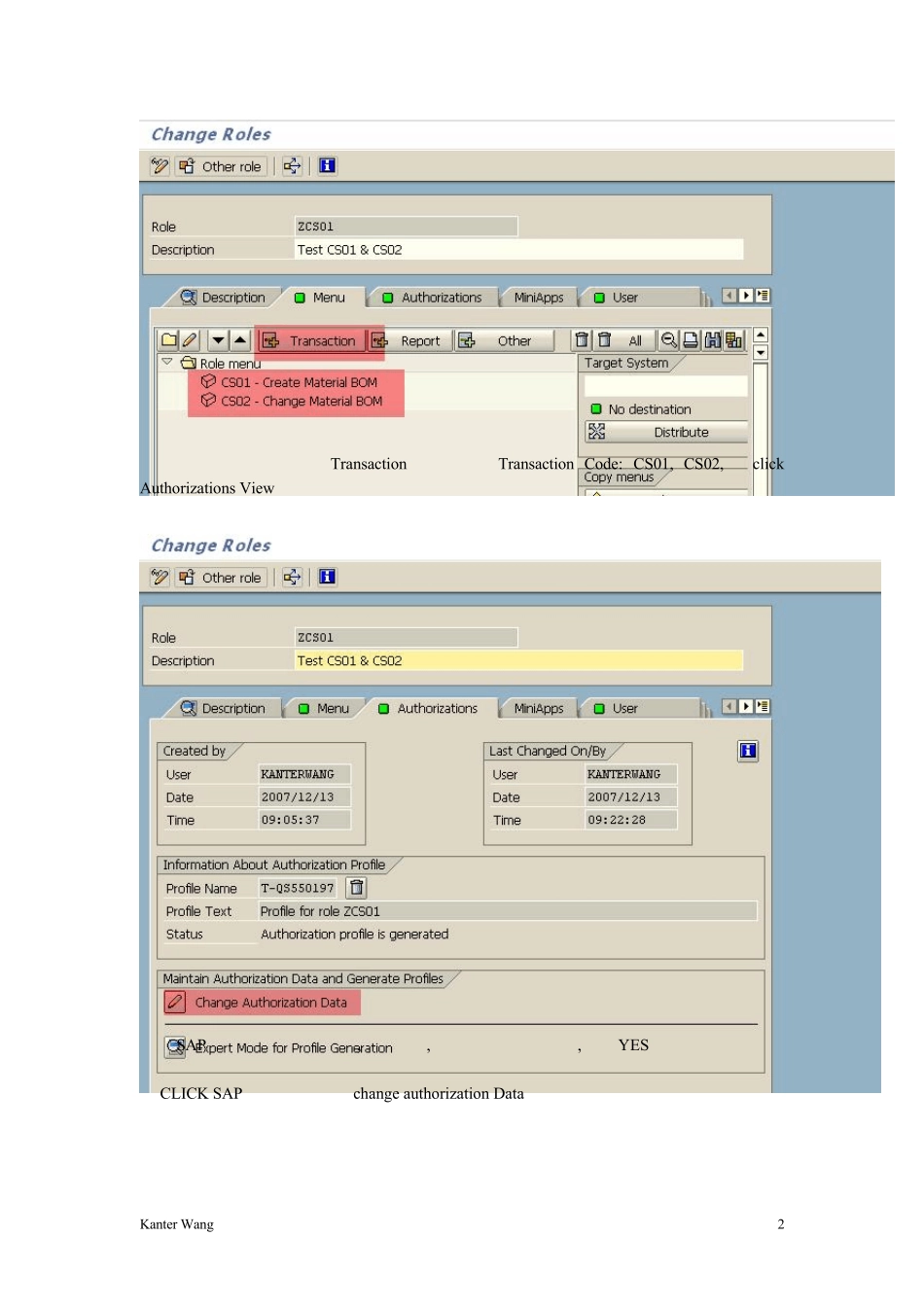Switch to Authorizations tab in upper screenshot
Screen dimensions: 924x1307
pos(432,298)
